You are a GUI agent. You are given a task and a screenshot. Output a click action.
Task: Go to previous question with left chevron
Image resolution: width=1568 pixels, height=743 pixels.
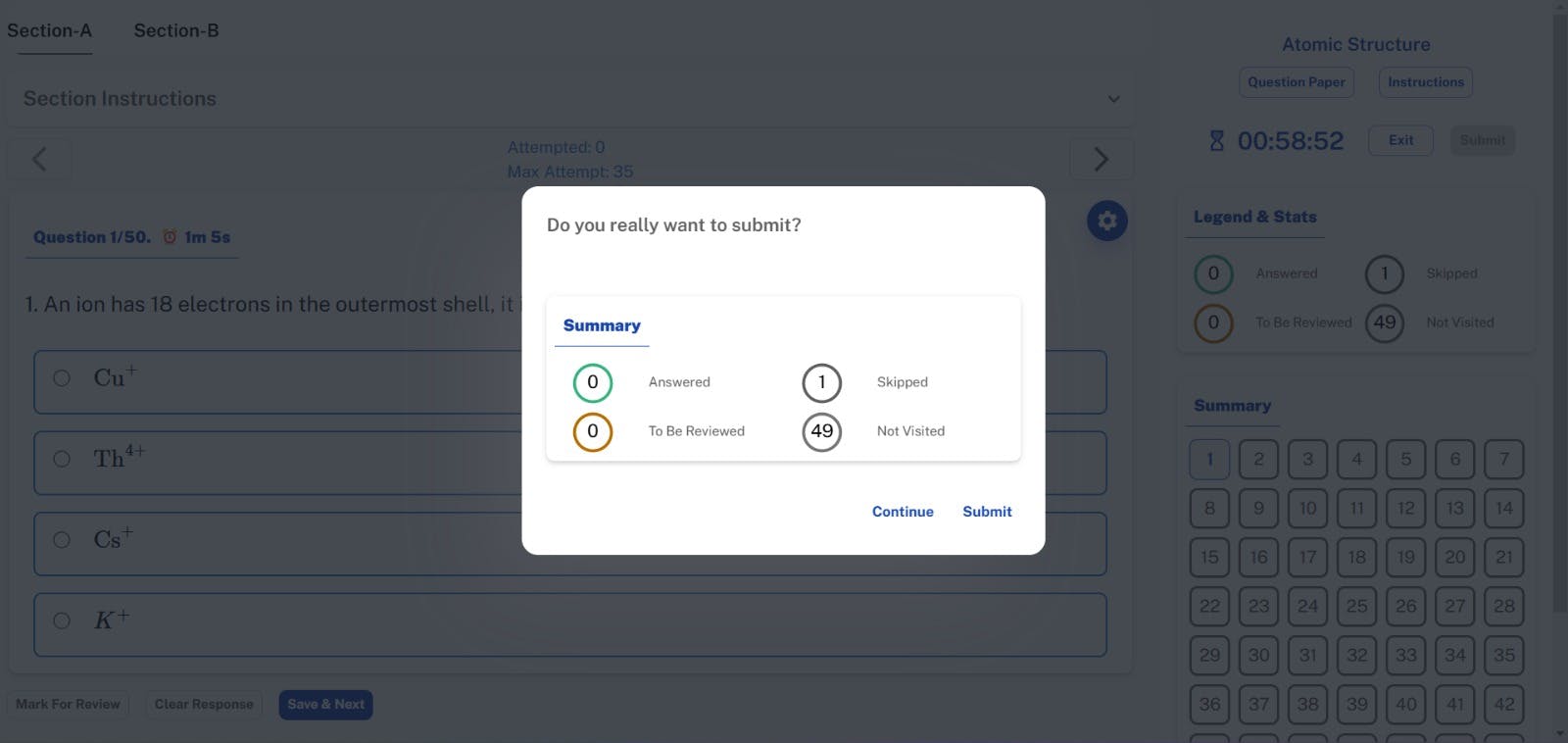click(39, 159)
